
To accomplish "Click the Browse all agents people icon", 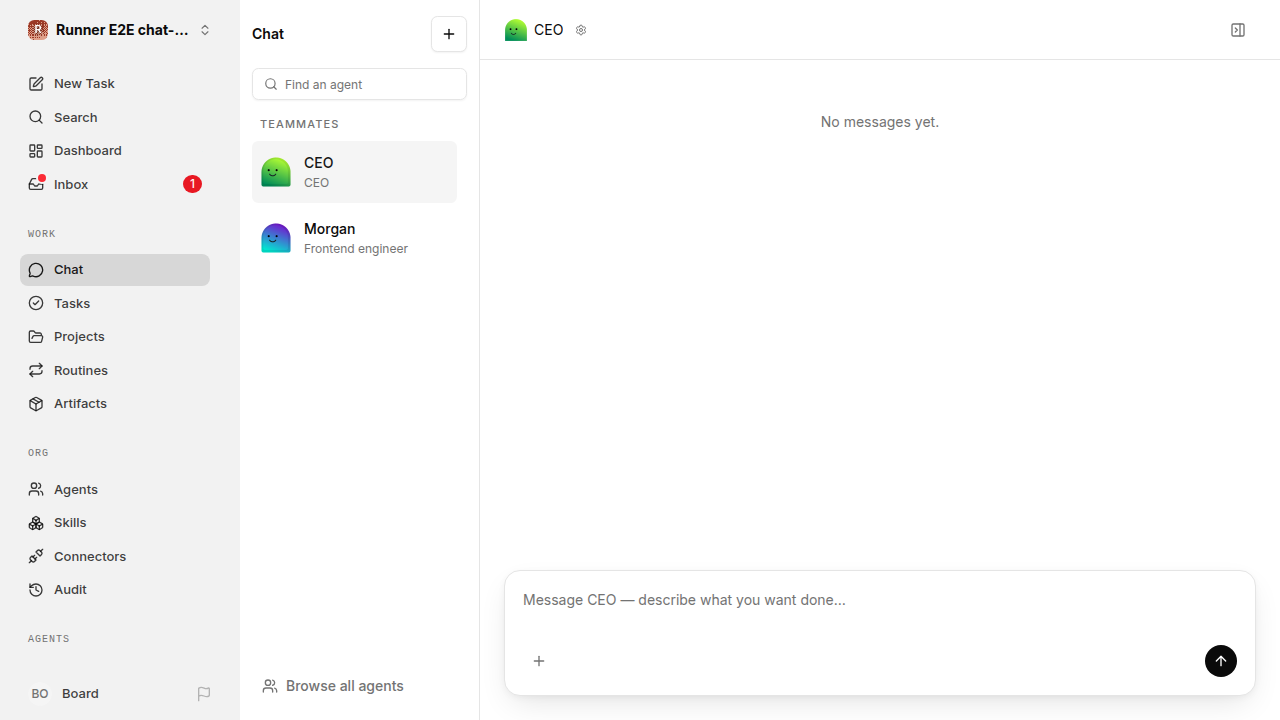I will (x=270, y=686).
